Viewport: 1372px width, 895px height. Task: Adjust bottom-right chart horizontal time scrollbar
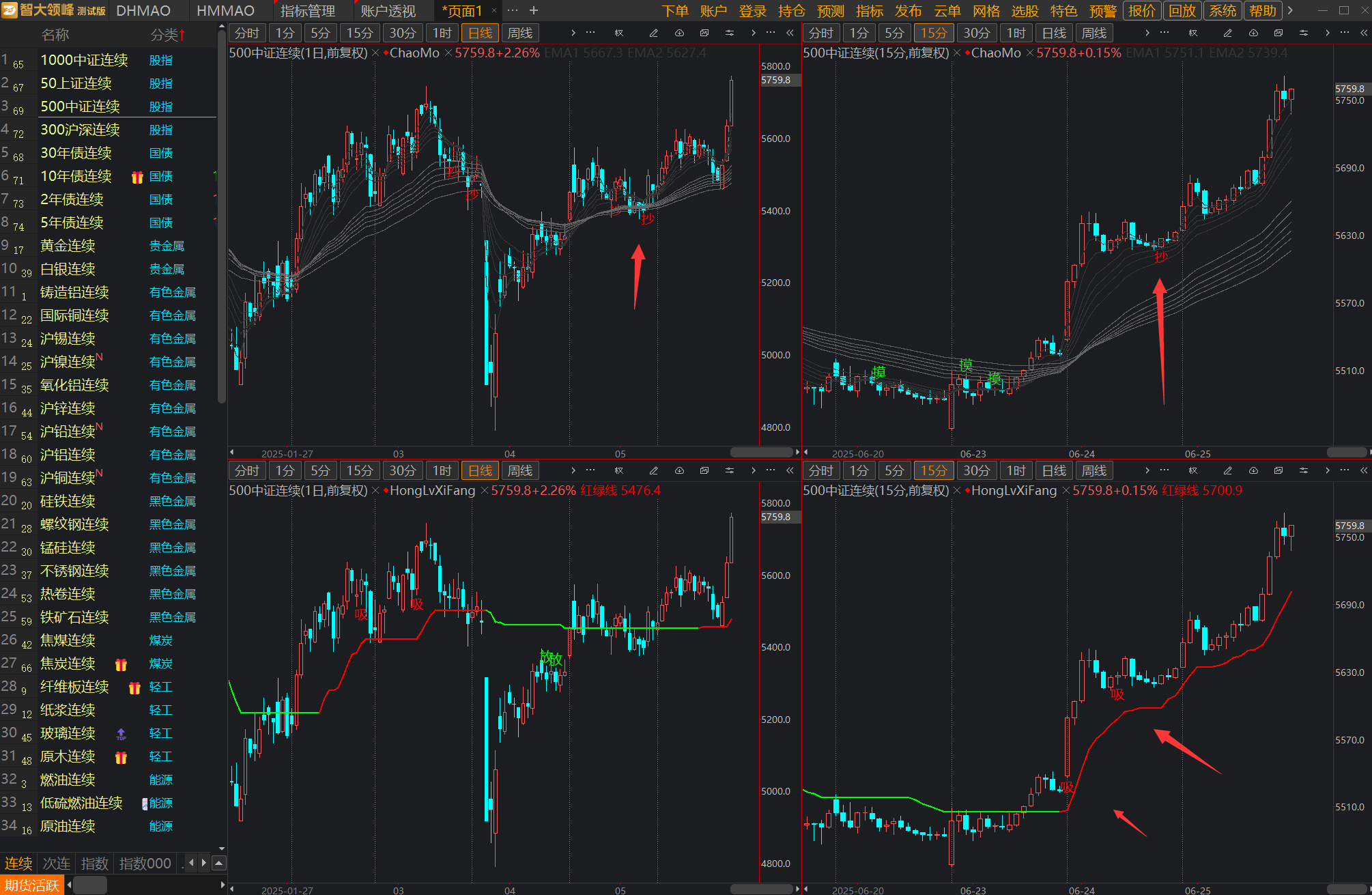click(x=1347, y=890)
